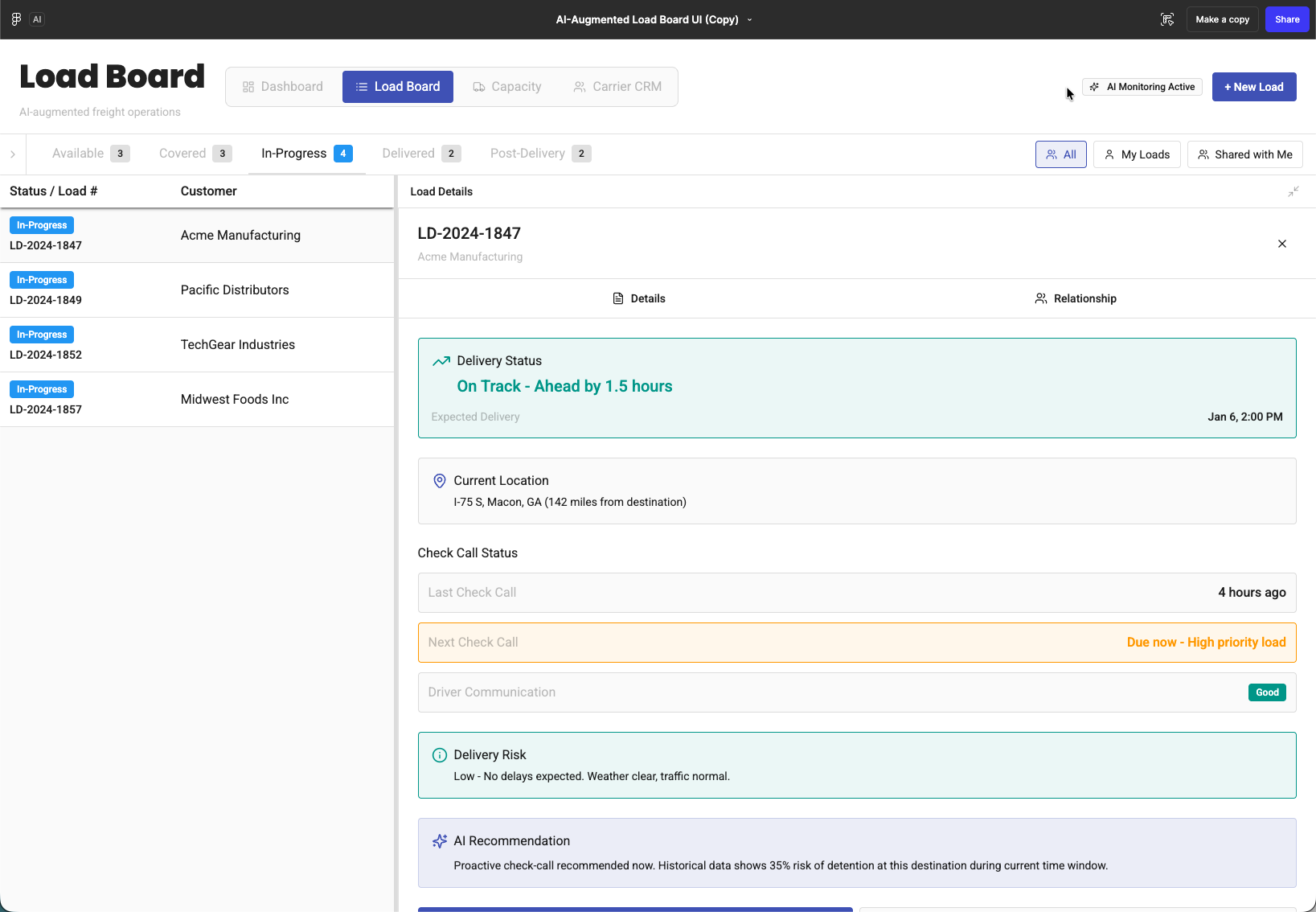Select the All loads filter
Image resolution: width=1316 pixels, height=912 pixels.
click(x=1060, y=154)
